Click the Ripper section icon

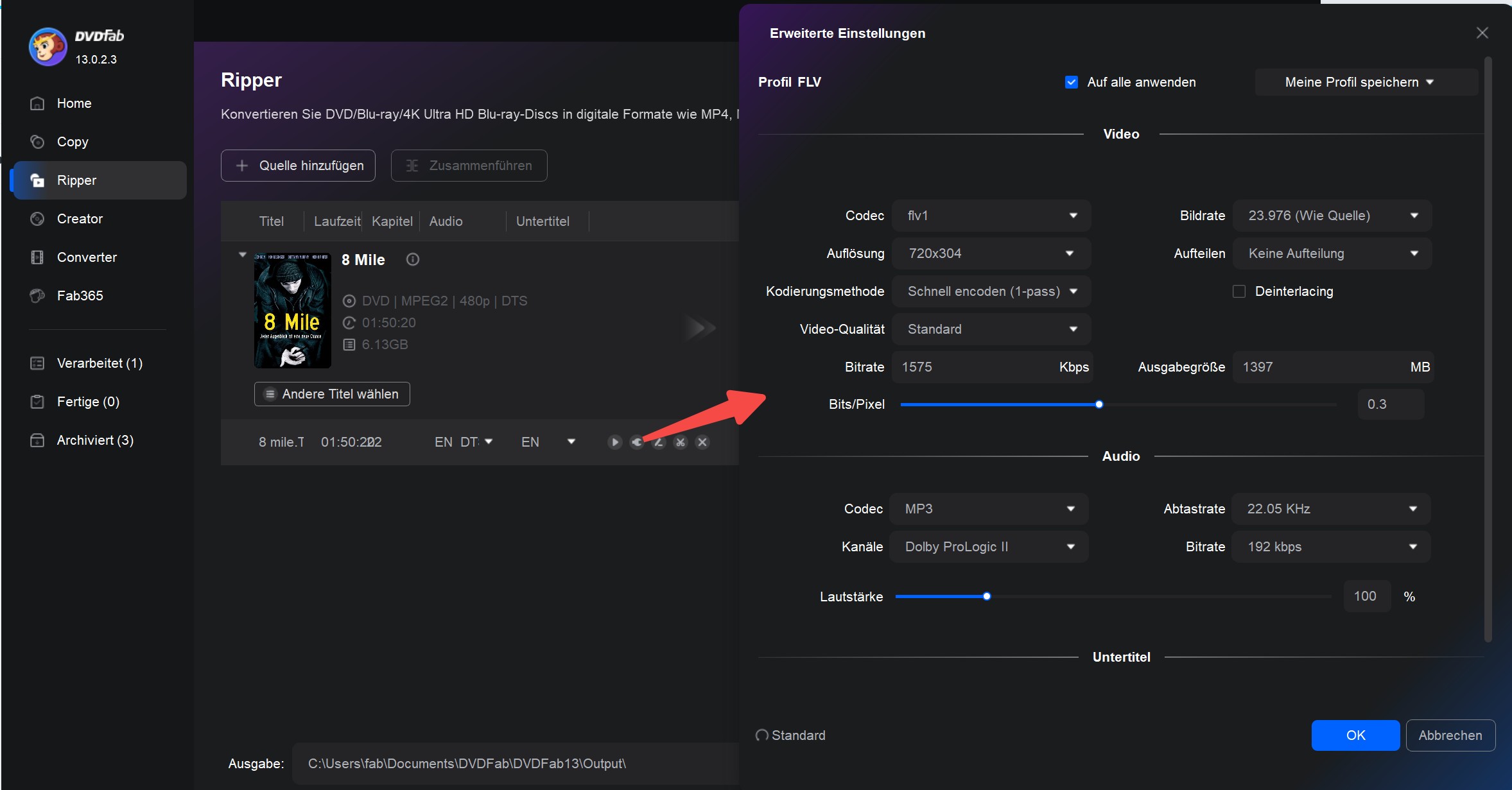[37, 180]
